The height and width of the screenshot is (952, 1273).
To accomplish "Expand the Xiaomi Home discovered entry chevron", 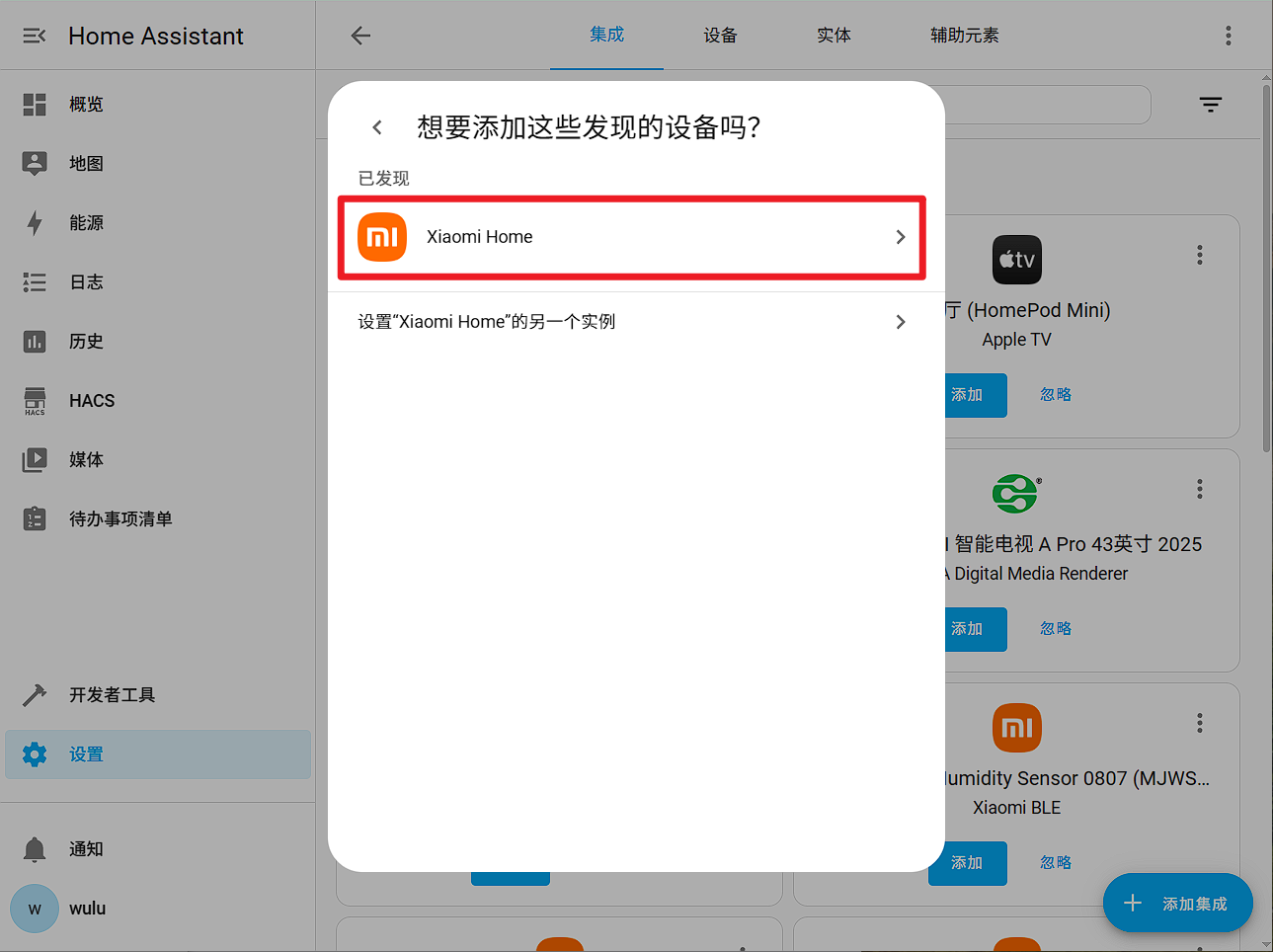I will coord(900,237).
